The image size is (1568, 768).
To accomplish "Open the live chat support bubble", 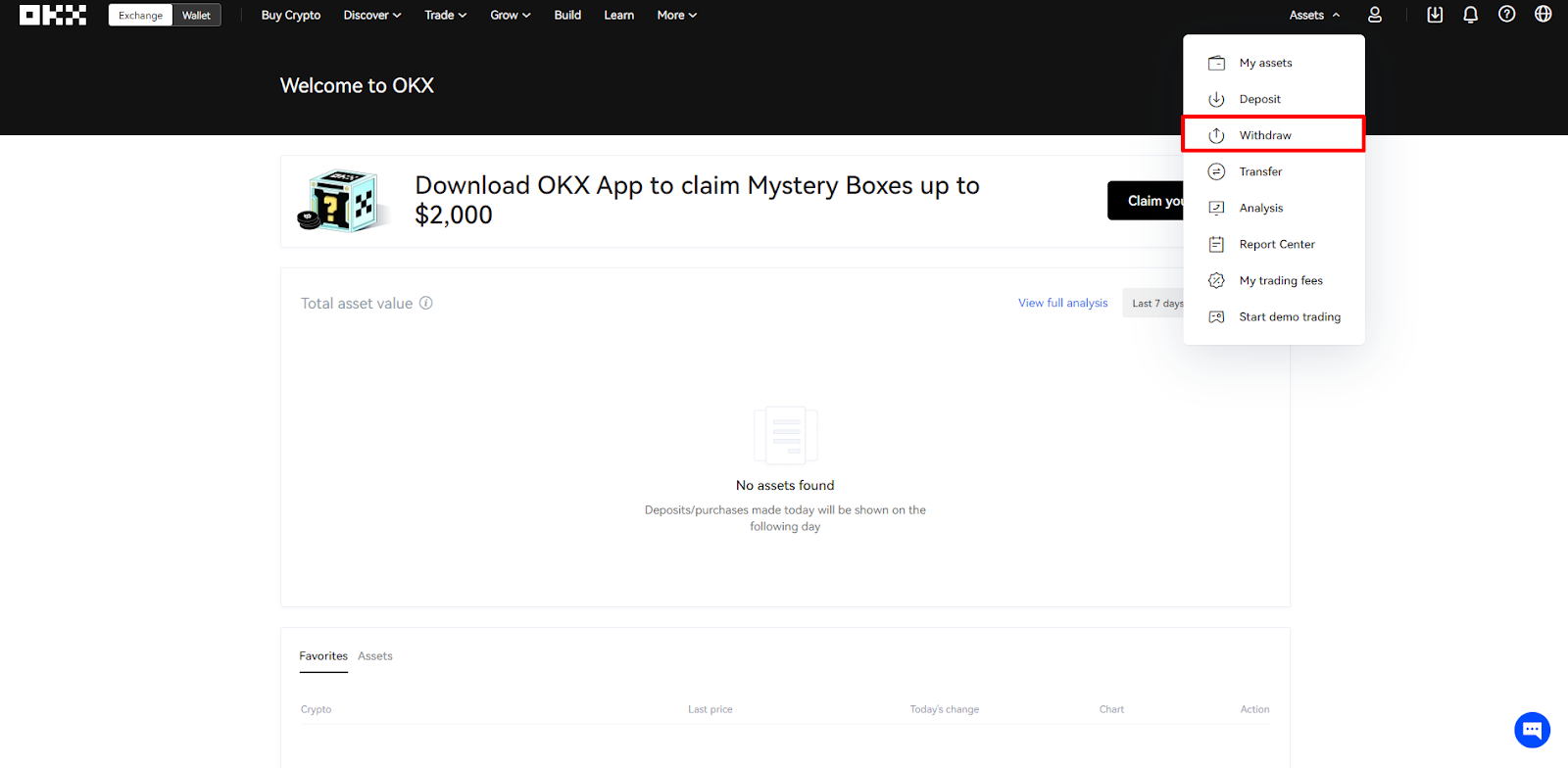I will [1532, 730].
